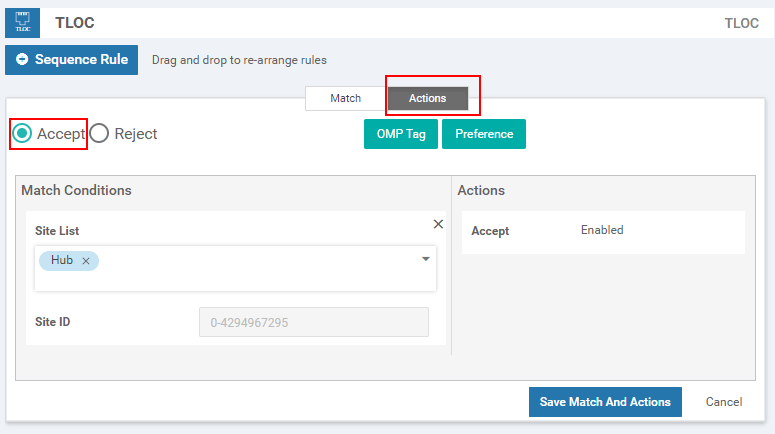
Task: Click the plus icon on Sequence Rule
Action: pyautogui.click(x=22, y=60)
